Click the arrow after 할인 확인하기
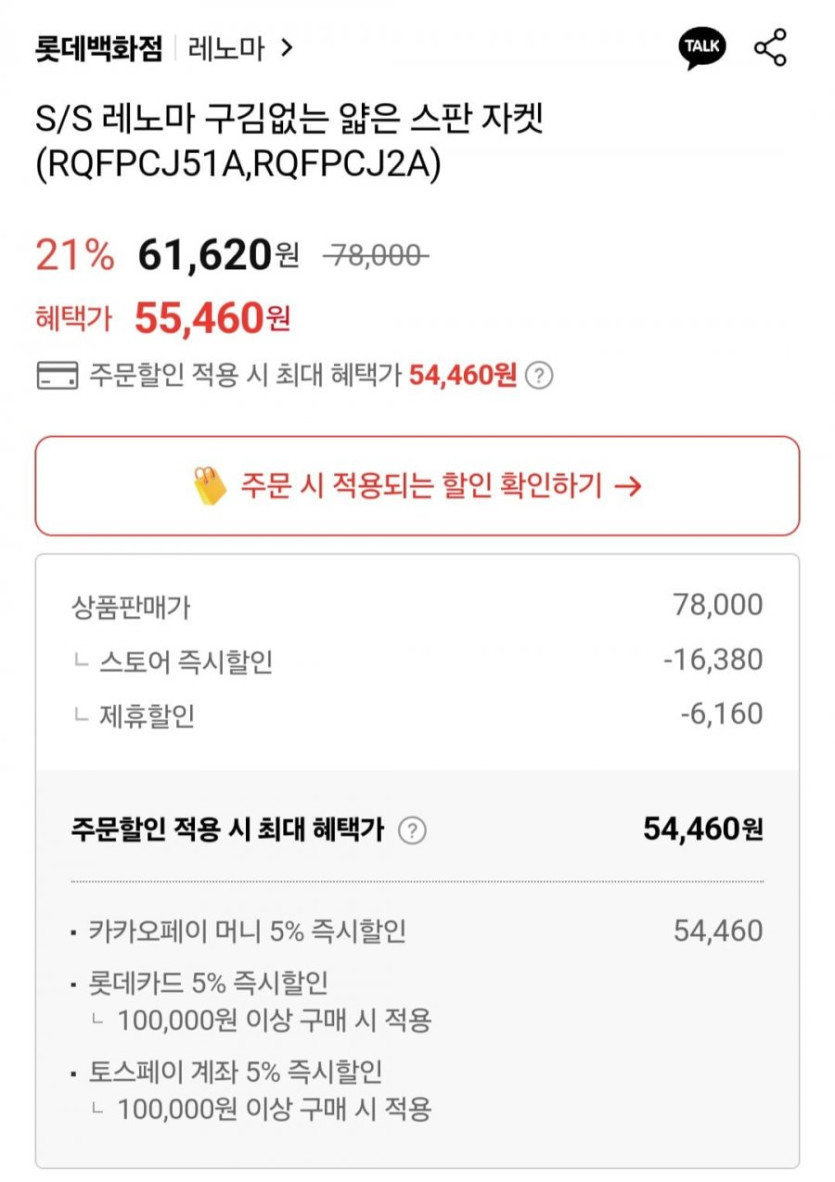Image resolution: width=835 pixels, height=1182 pixels. tap(628, 486)
